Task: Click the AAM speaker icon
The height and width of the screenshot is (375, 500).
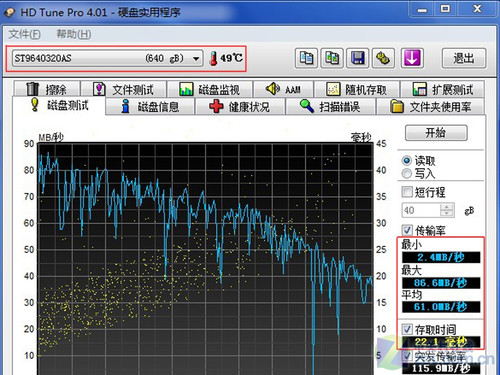Action: pyautogui.click(x=273, y=88)
